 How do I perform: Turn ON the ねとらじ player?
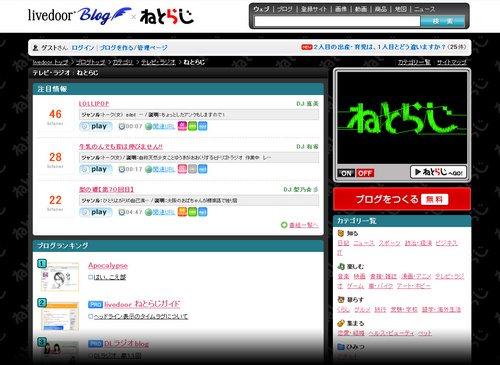coord(347,173)
